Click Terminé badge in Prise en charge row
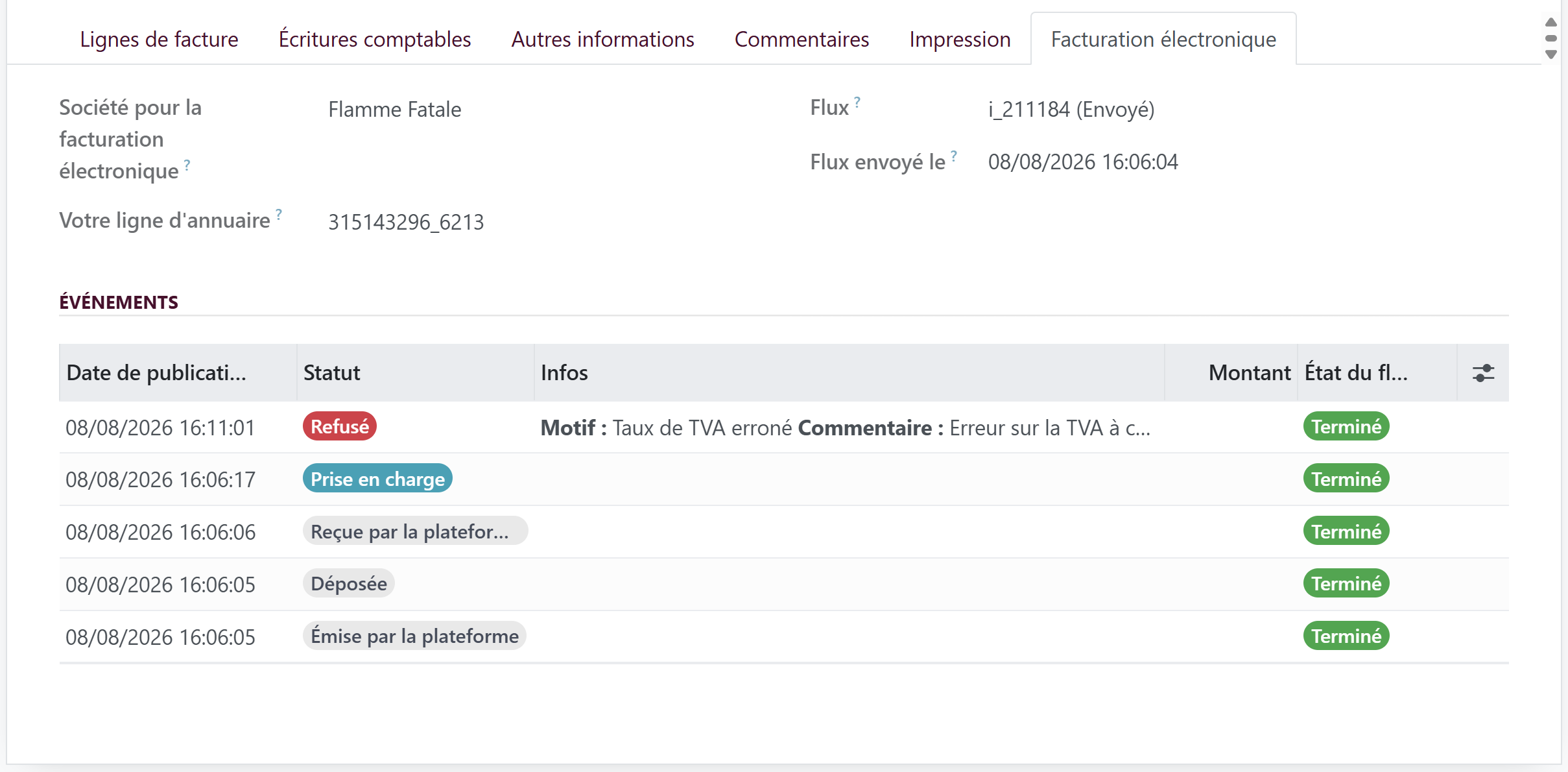Screen dimensions: 1568x772 coord(1346,479)
